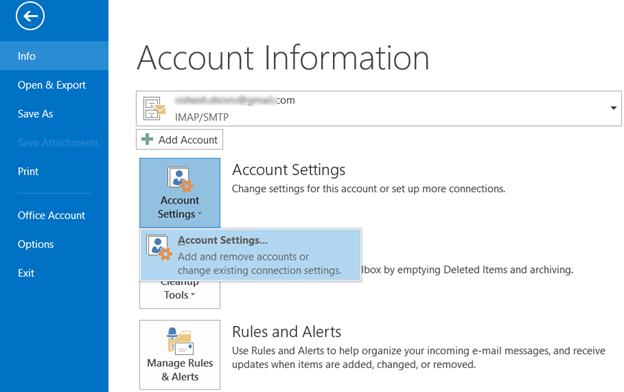Viewport: 624px width, 392px height.
Task: Click Manage Rules & Alerts button
Action: click(180, 355)
